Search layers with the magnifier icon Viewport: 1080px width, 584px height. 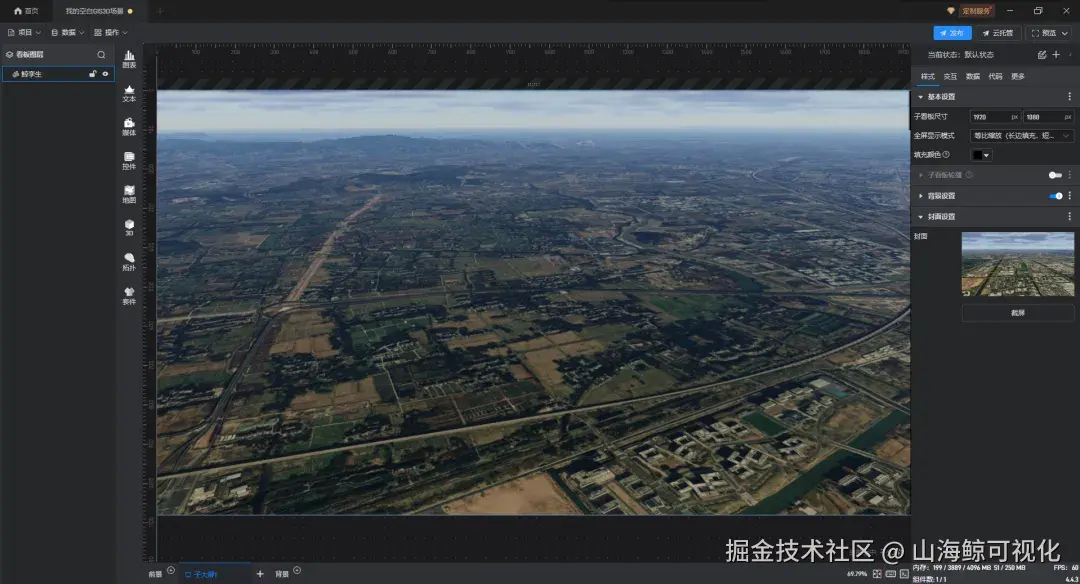pos(101,54)
